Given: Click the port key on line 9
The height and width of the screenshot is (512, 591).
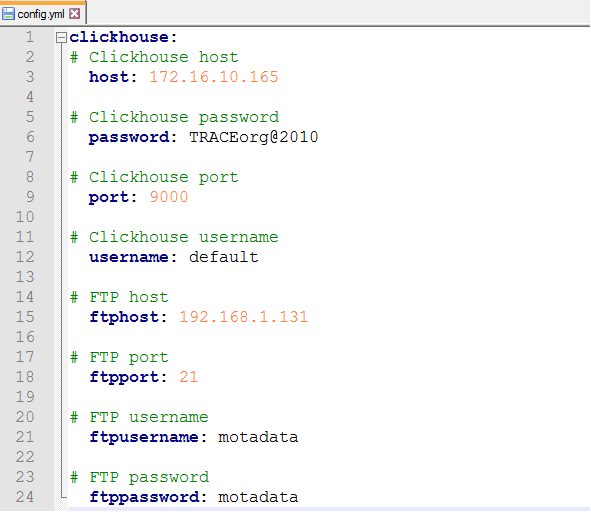Looking at the screenshot, I should [109, 197].
